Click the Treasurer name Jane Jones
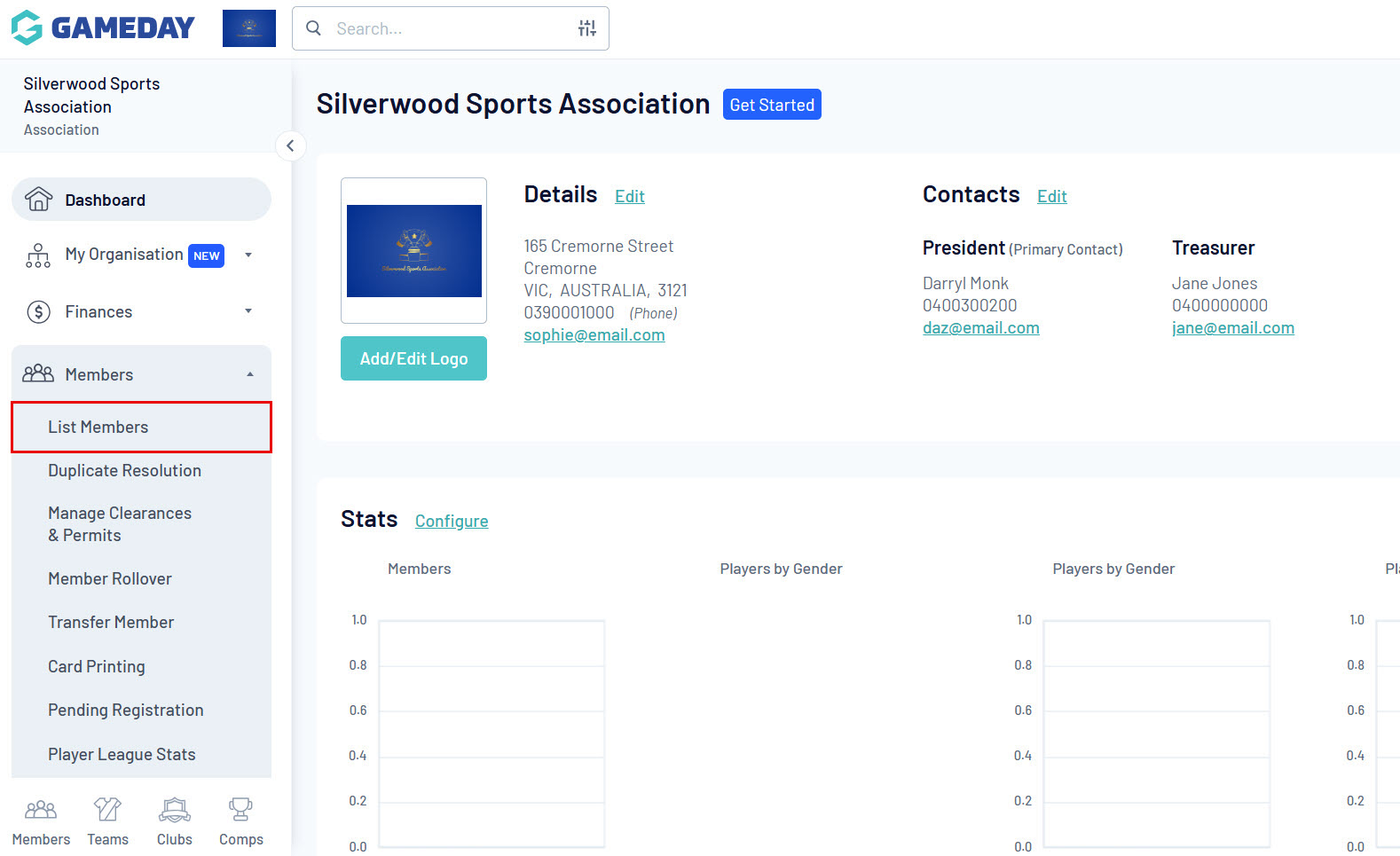This screenshot has width=1400, height=856. [x=1215, y=284]
